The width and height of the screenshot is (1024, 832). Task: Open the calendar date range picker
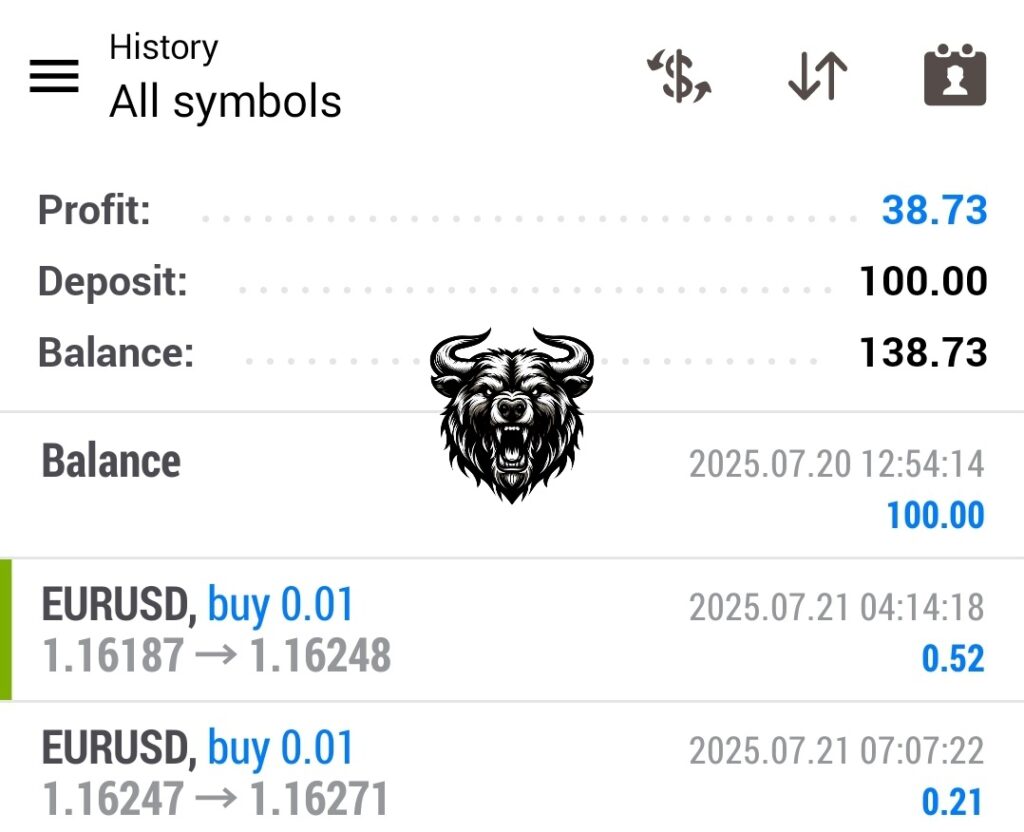tap(954, 77)
